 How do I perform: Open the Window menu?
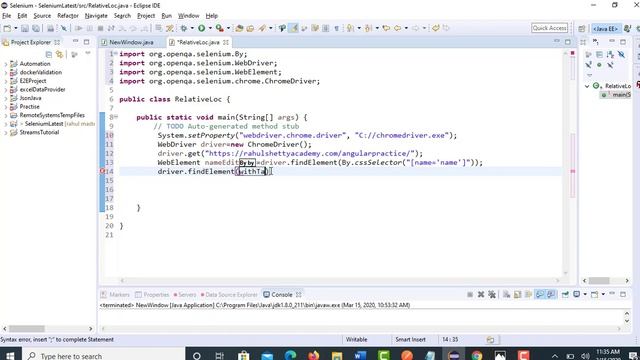point(189,16)
